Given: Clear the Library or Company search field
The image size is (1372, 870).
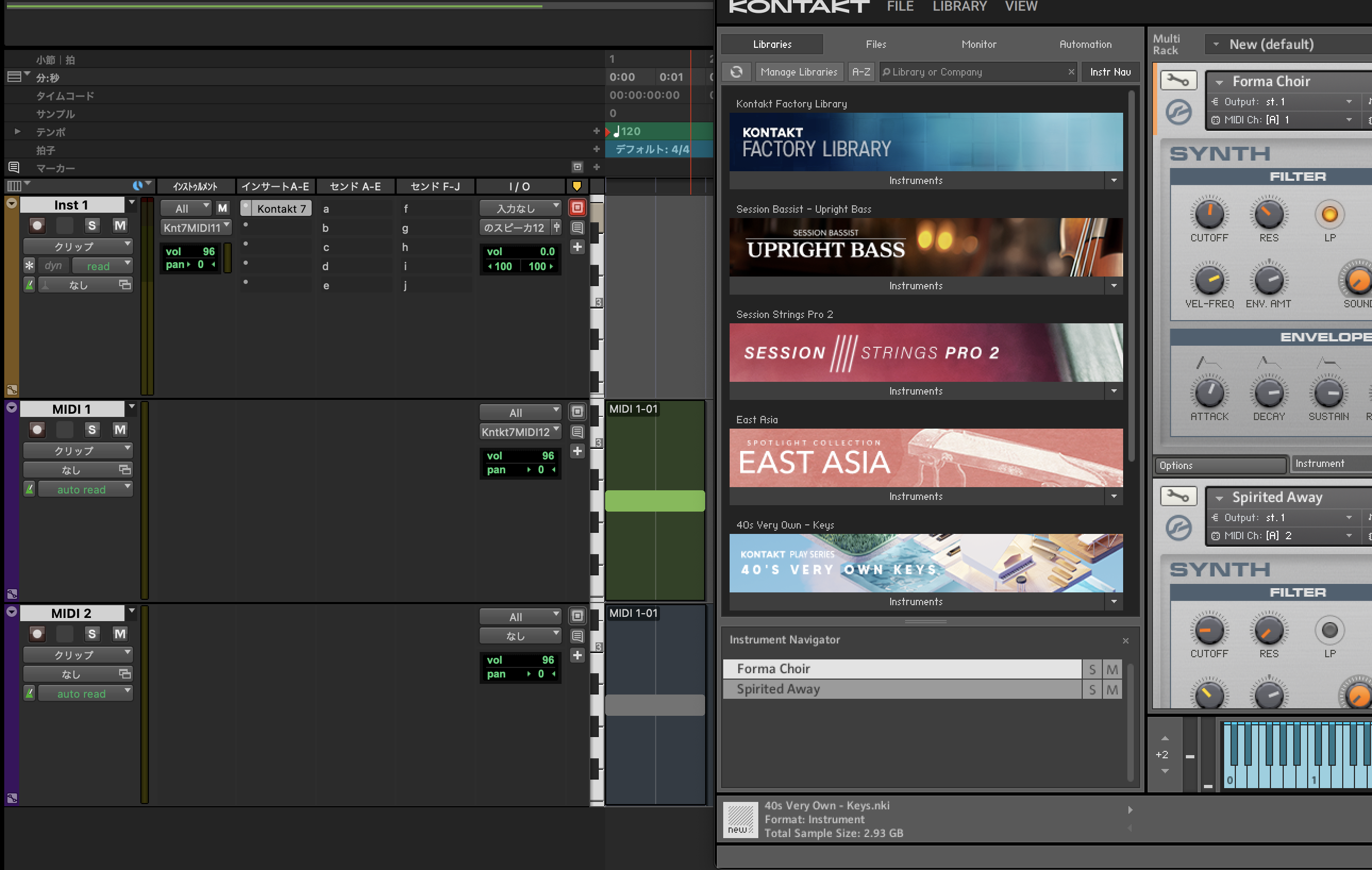Looking at the screenshot, I should (x=1071, y=72).
